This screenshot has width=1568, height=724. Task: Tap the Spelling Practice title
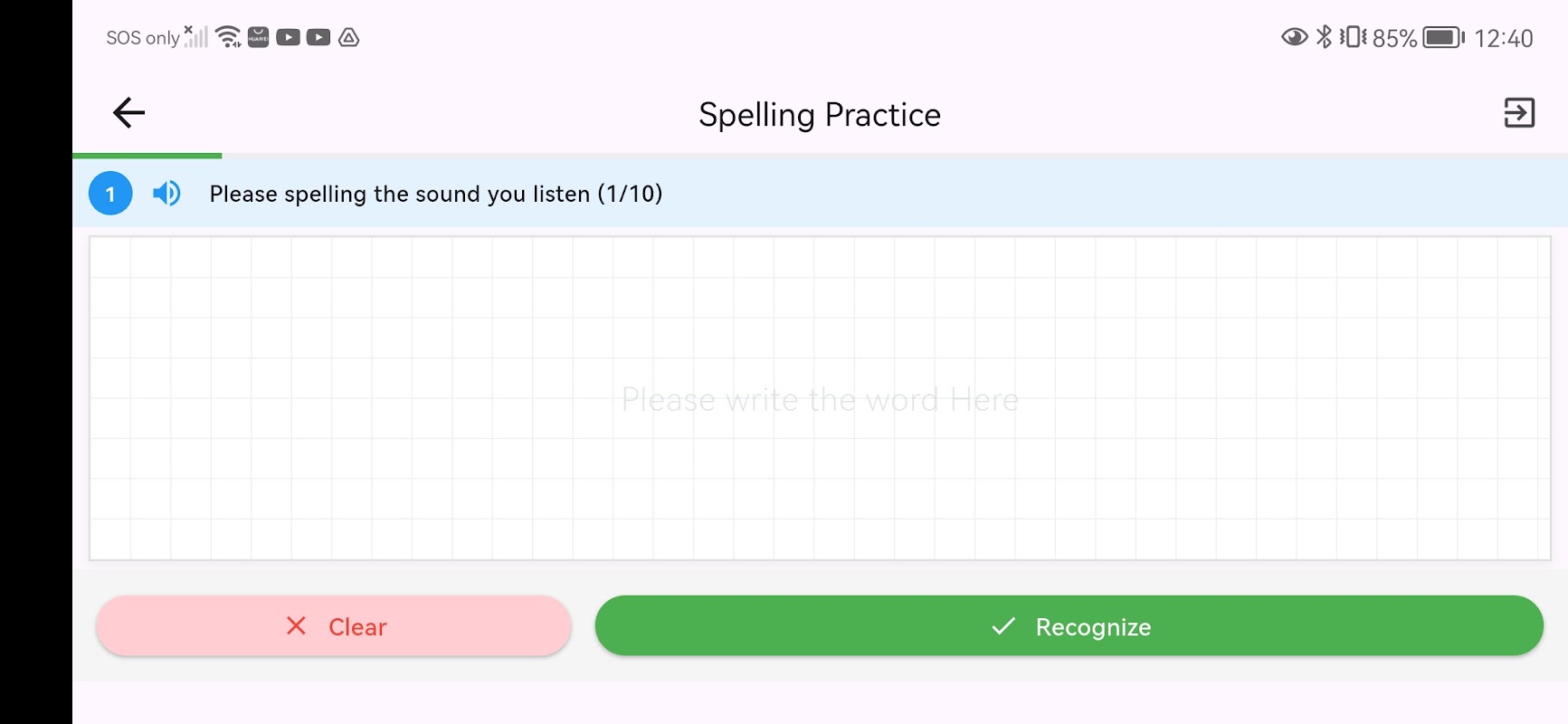point(820,115)
